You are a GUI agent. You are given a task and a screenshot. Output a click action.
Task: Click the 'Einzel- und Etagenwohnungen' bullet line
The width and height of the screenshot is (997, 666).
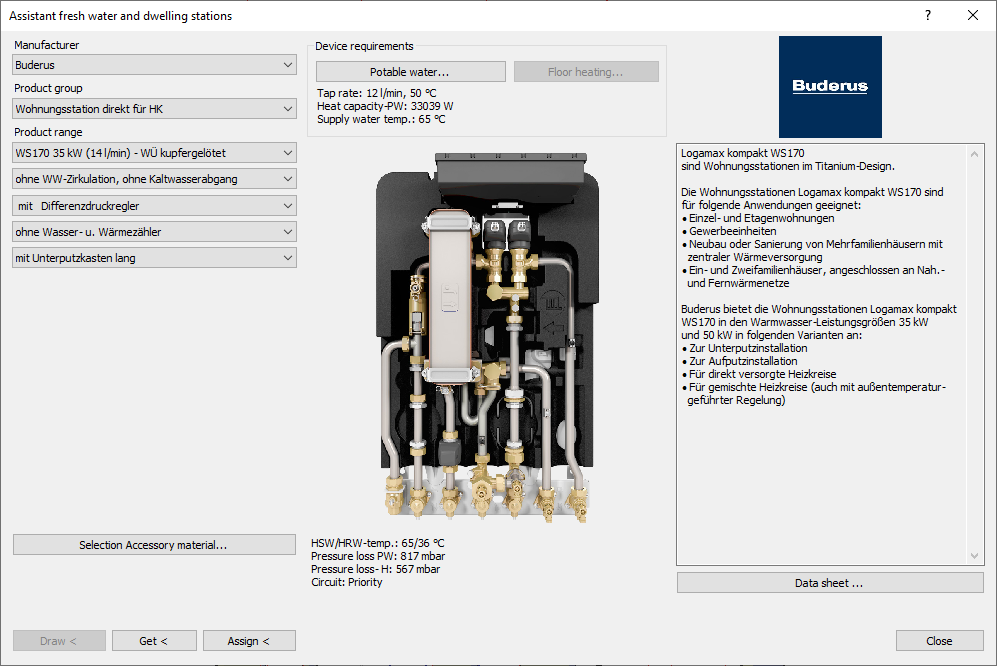(x=758, y=218)
